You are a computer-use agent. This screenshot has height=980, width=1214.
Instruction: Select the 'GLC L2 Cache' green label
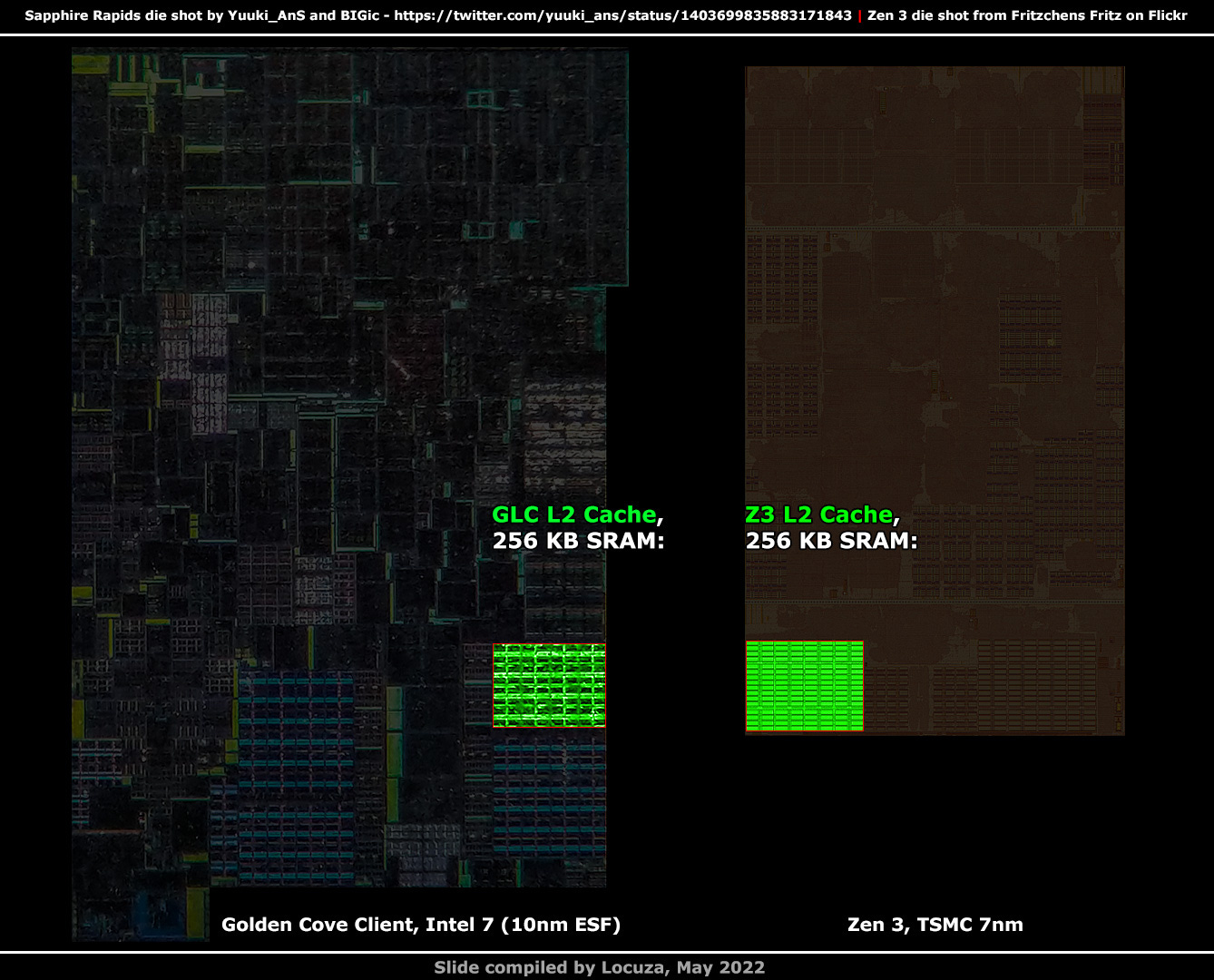coord(574,514)
